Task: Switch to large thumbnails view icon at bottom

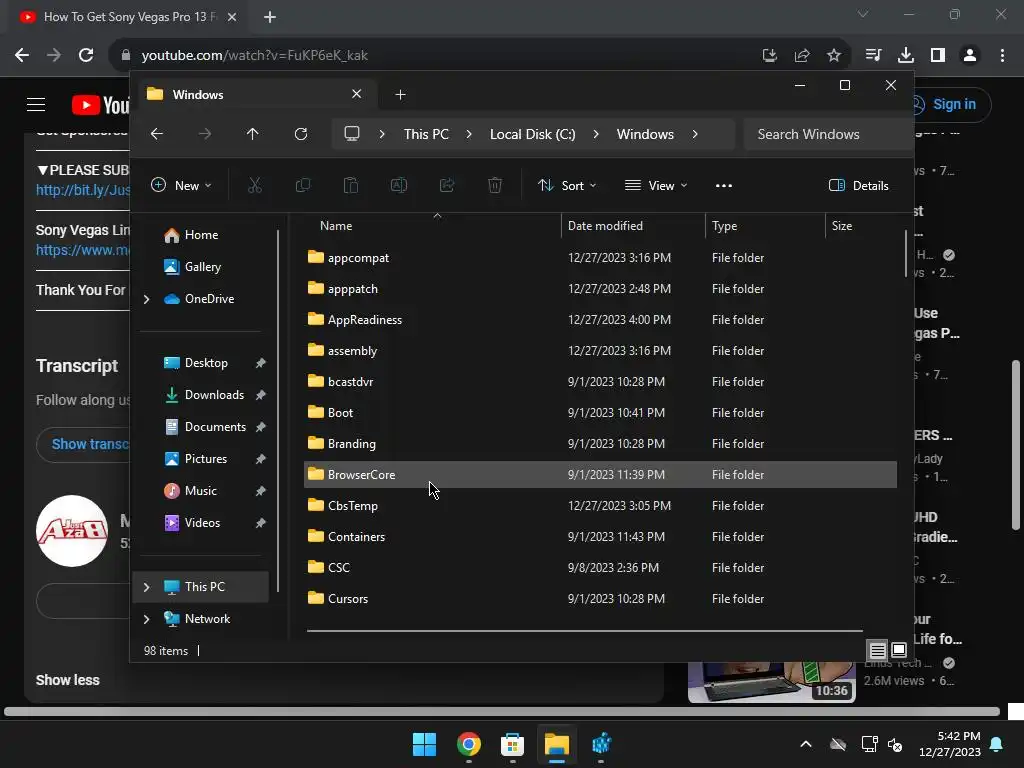Action: click(x=899, y=650)
